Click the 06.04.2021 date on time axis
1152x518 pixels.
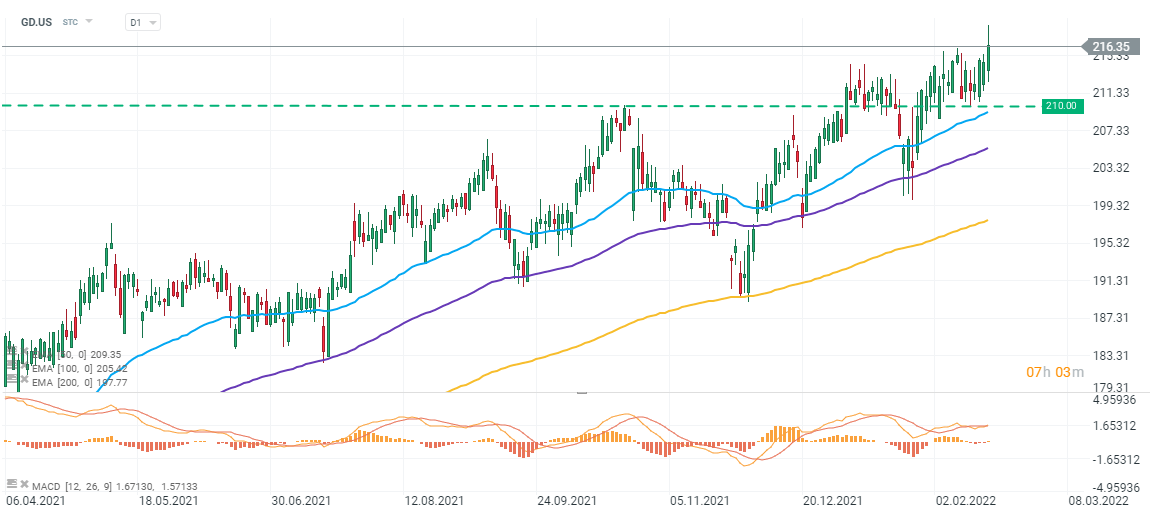pos(35,501)
